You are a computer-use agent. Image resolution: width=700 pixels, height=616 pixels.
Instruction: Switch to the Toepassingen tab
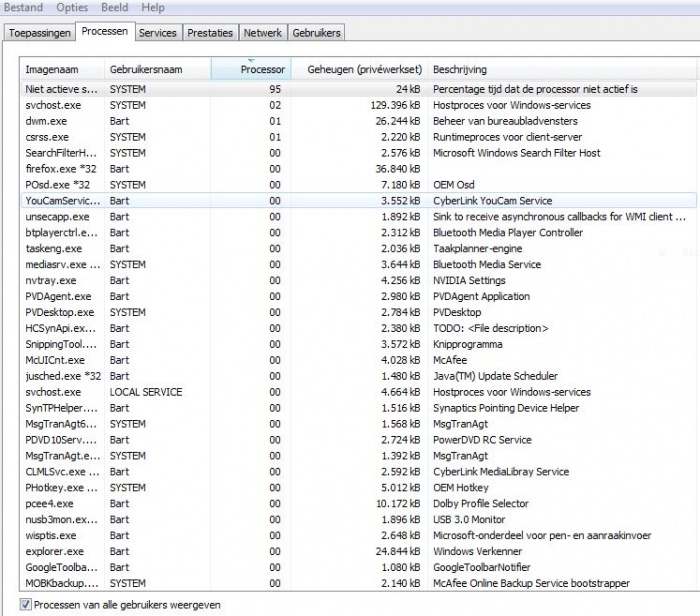[39, 33]
